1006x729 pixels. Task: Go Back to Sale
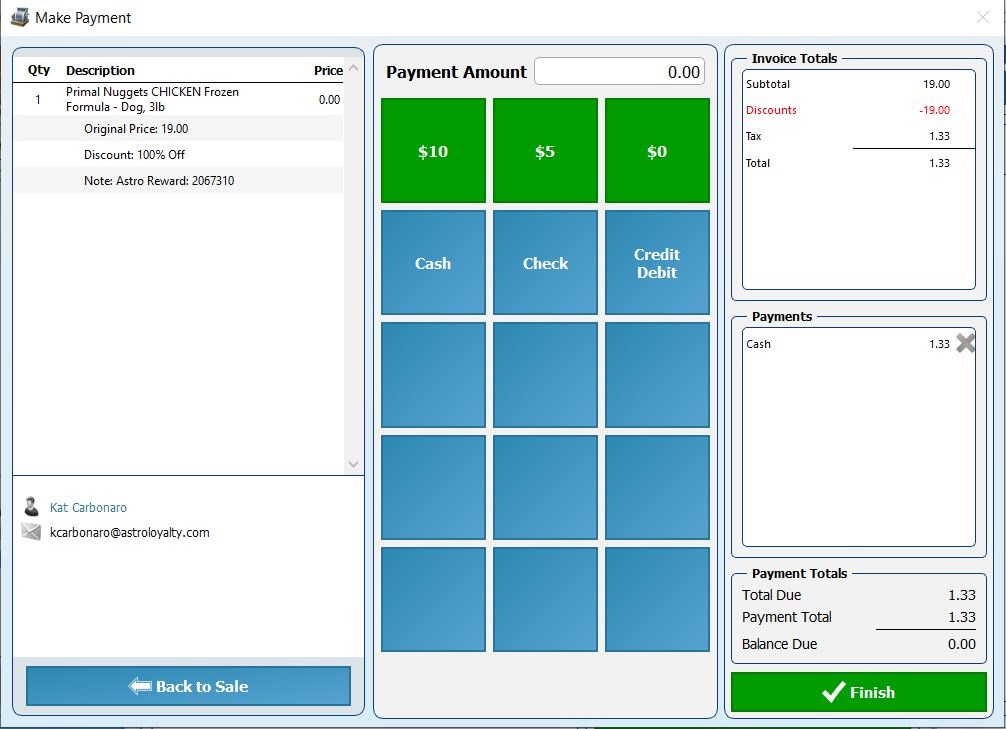pyautogui.click(x=188, y=686)
